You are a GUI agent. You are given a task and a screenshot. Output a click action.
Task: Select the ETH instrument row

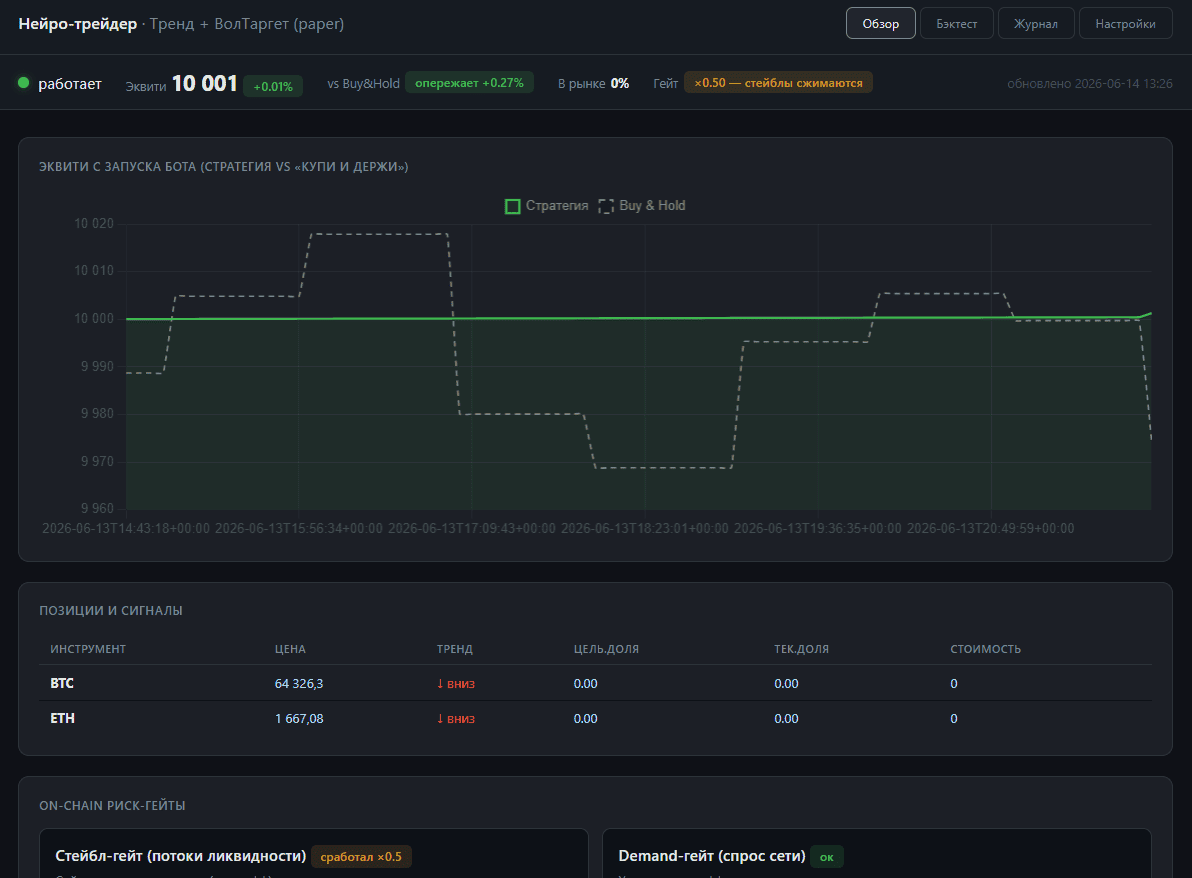tap(595, 718)
